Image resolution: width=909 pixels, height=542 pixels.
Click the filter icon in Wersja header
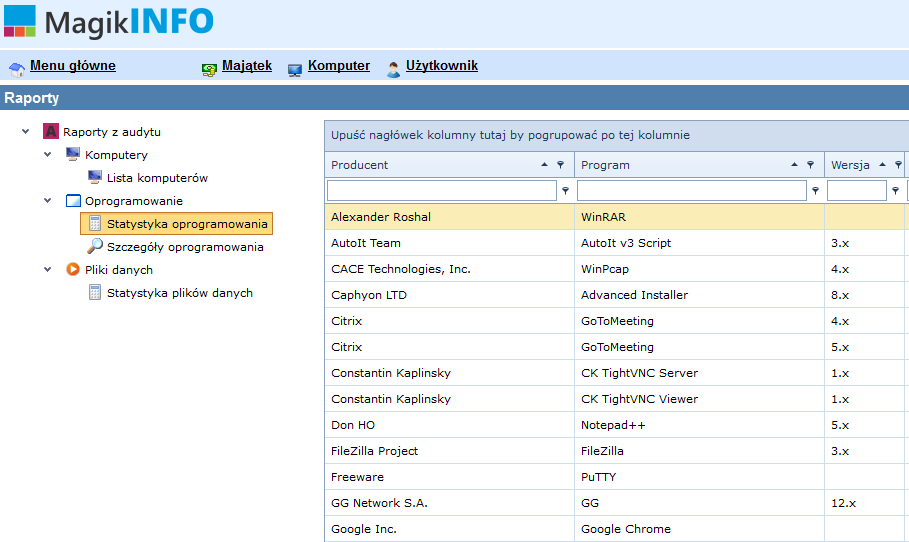[x=898, y=165]
